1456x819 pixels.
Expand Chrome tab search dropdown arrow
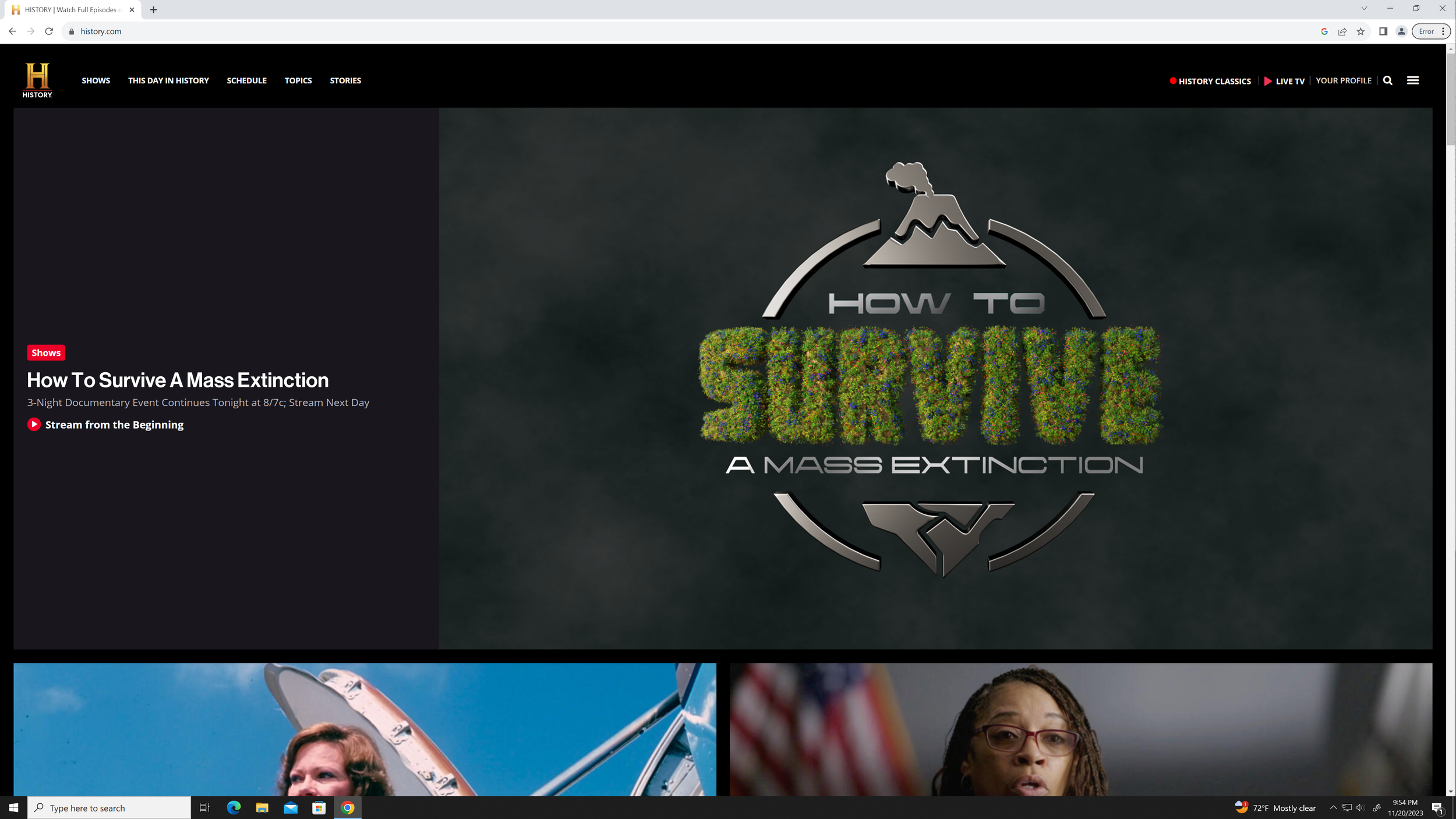[1363, 9]
